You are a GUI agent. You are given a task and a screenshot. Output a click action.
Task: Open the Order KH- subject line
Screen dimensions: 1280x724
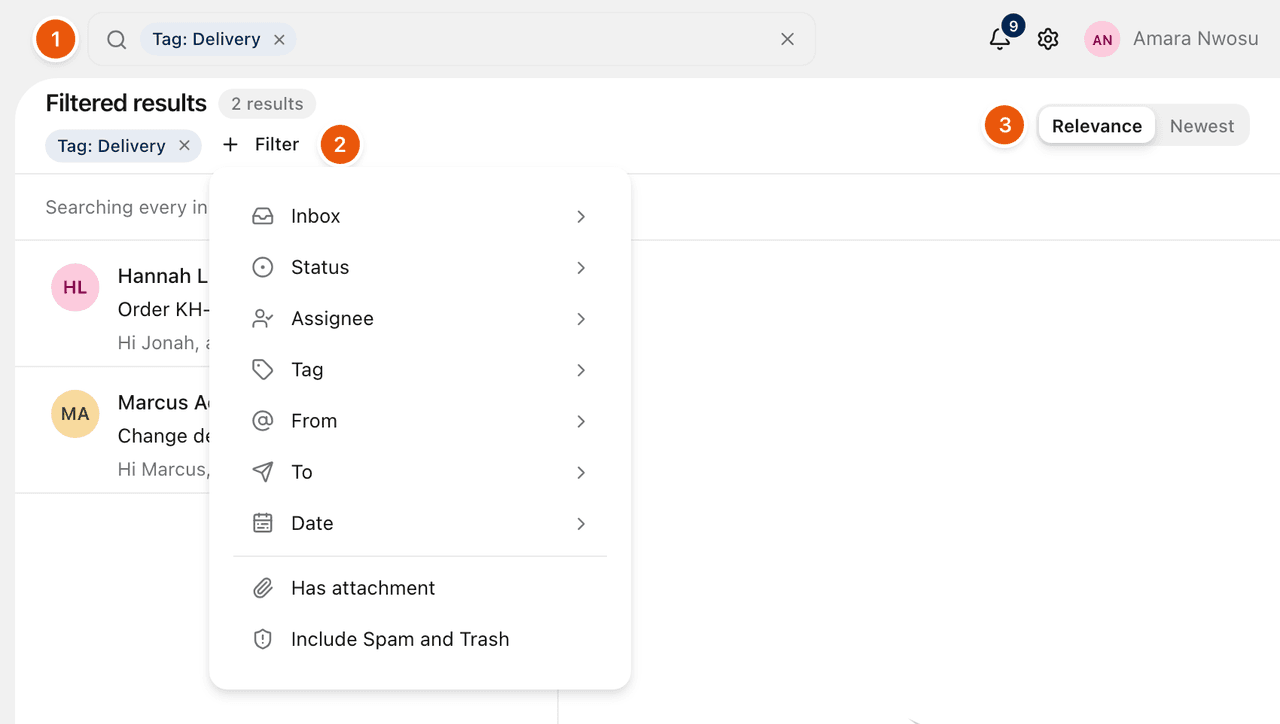164,309
